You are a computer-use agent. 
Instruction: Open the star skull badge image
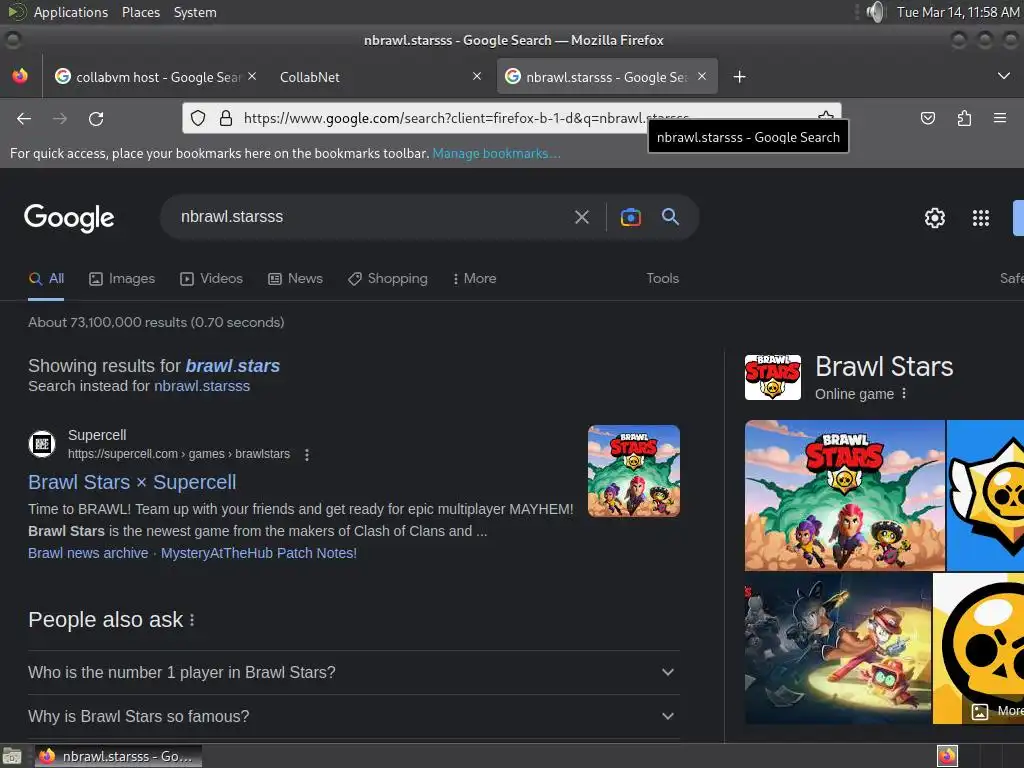pyautogui.click(x=985, y=496)
